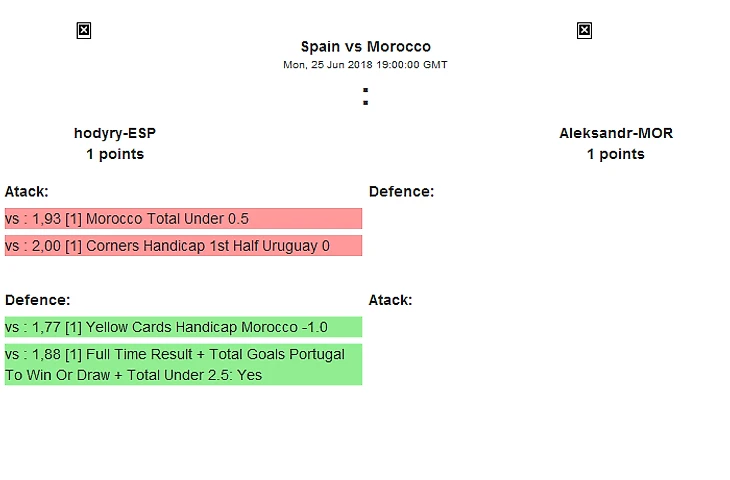Screen dimensions: 730x480
Task: Click the broken image icon above hodyry-ESP
Action: pyautogui.click(x=84, y=31)
